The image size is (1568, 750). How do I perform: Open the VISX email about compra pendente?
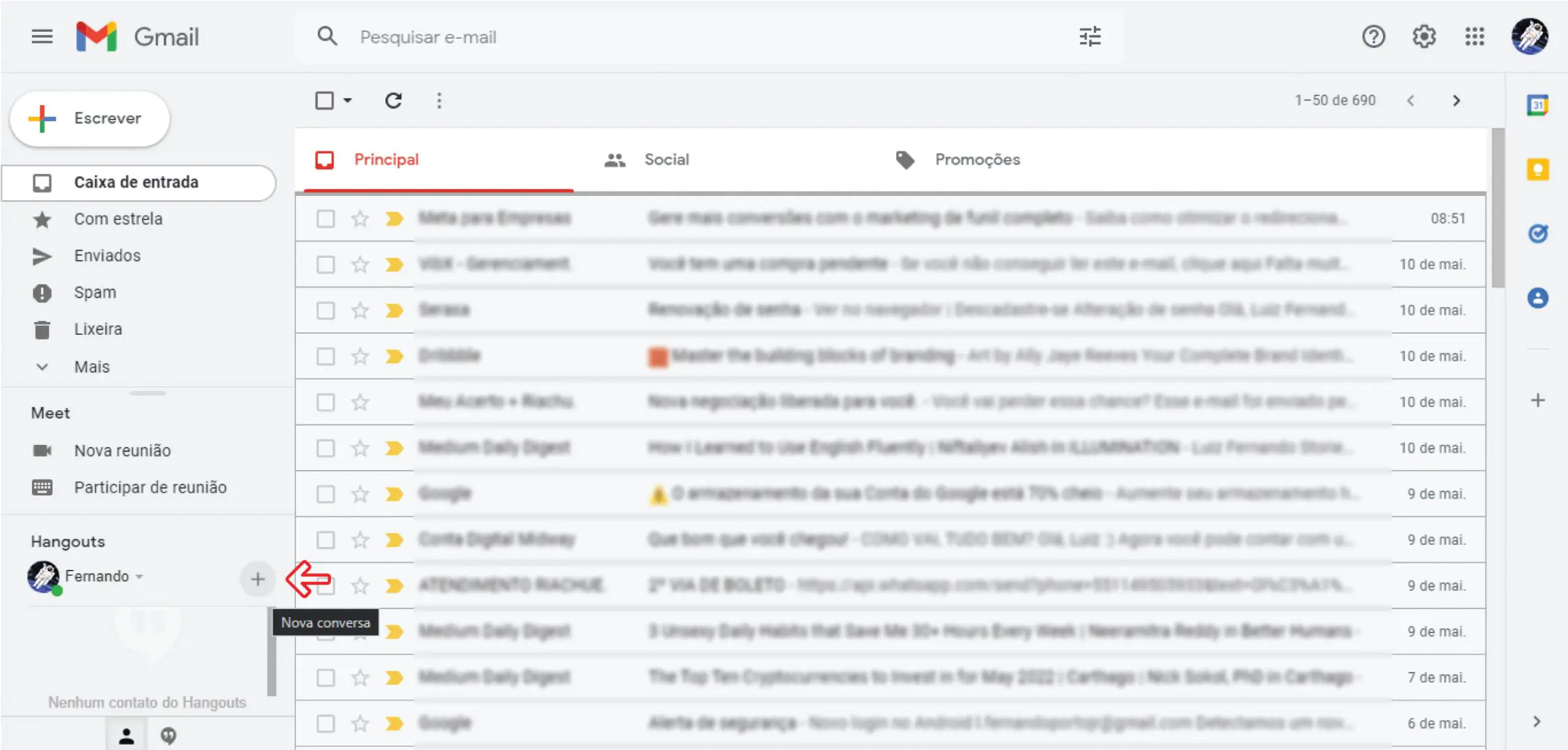[891, 264]
